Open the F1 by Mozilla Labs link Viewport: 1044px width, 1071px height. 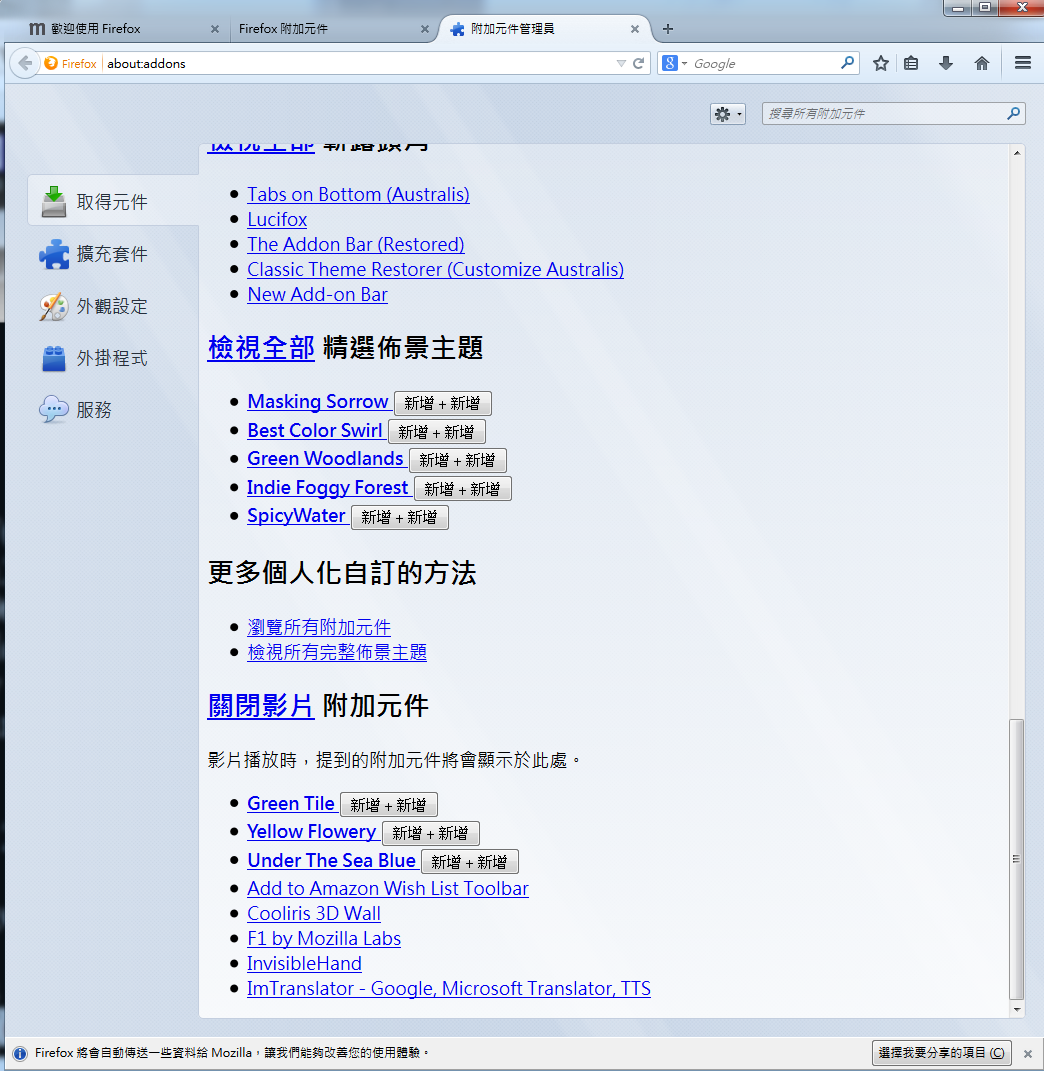[x=324, y=938]
